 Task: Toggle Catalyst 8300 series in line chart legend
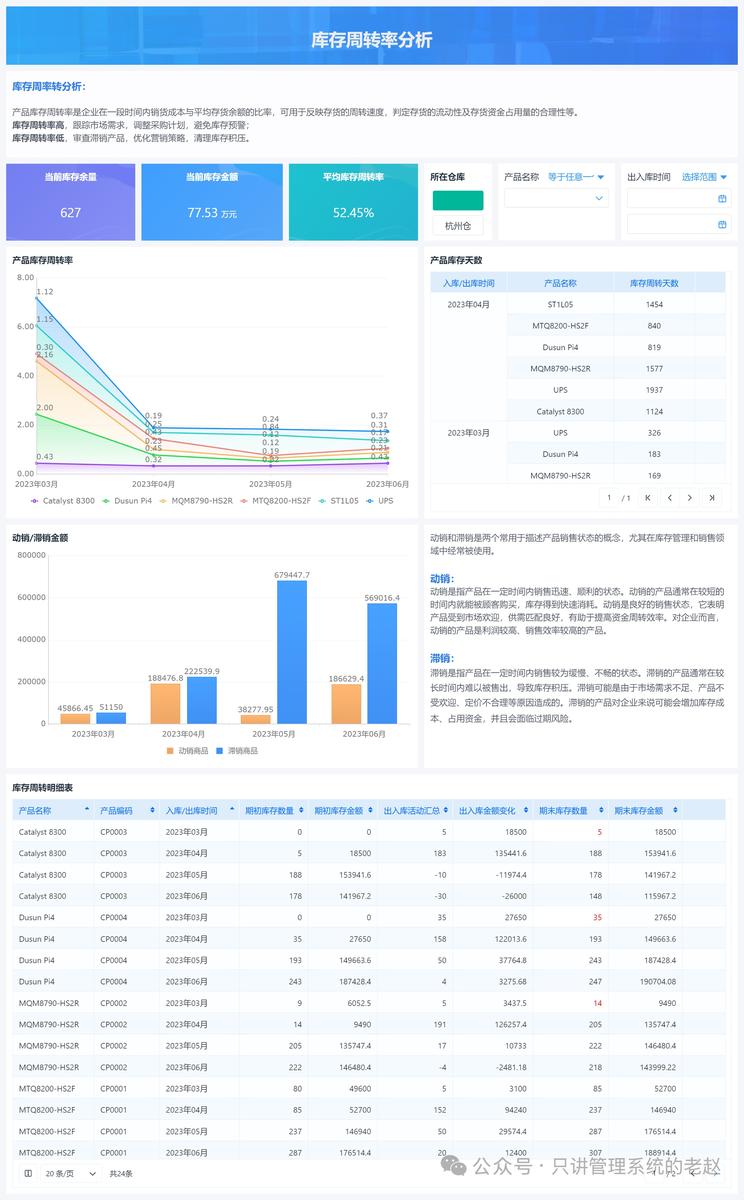63,500
